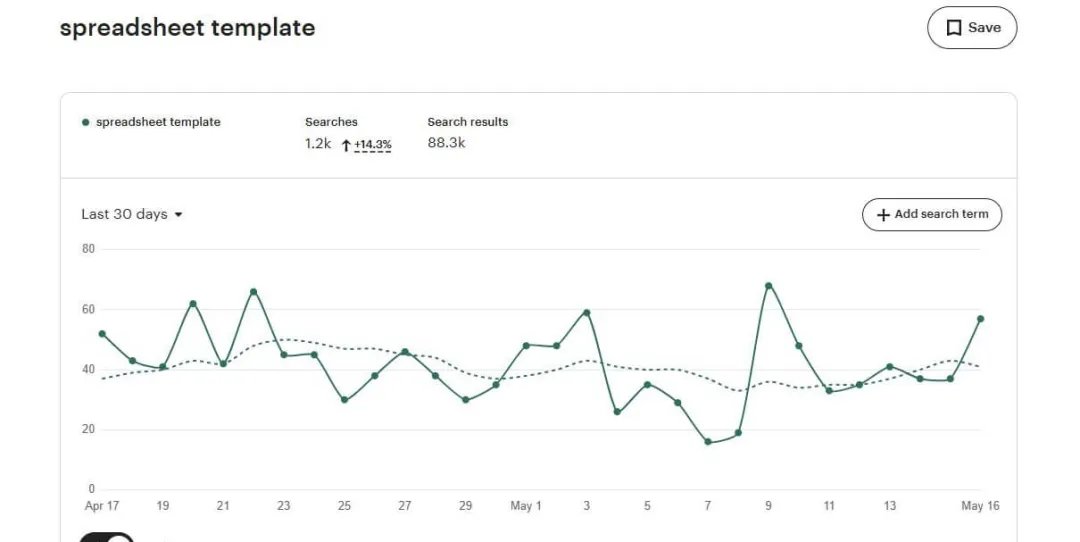
Task: Click the Apr 17 first data point
Action: [x=102, y=334]
